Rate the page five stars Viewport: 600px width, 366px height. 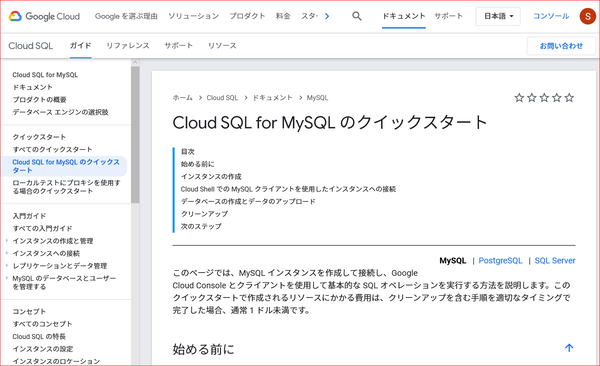point(569,98)
